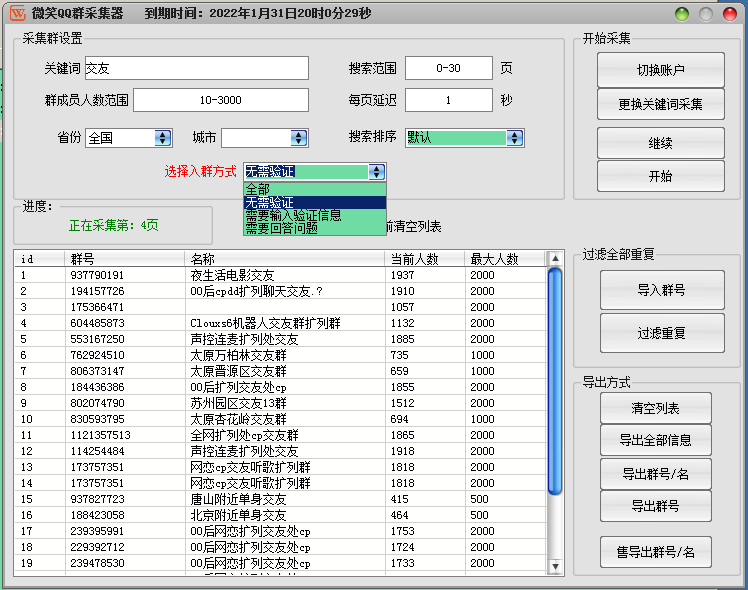Open the 搜索排序 sort dropdown
This screenshot has height=590, width=748.
(x=514, y=138)
